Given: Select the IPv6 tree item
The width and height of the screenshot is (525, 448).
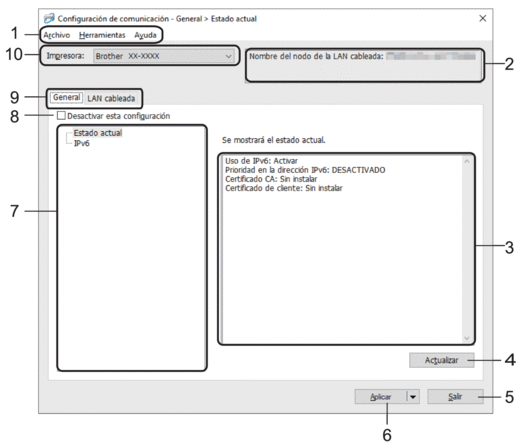Looking at the screenshot, I should point(82,143).
